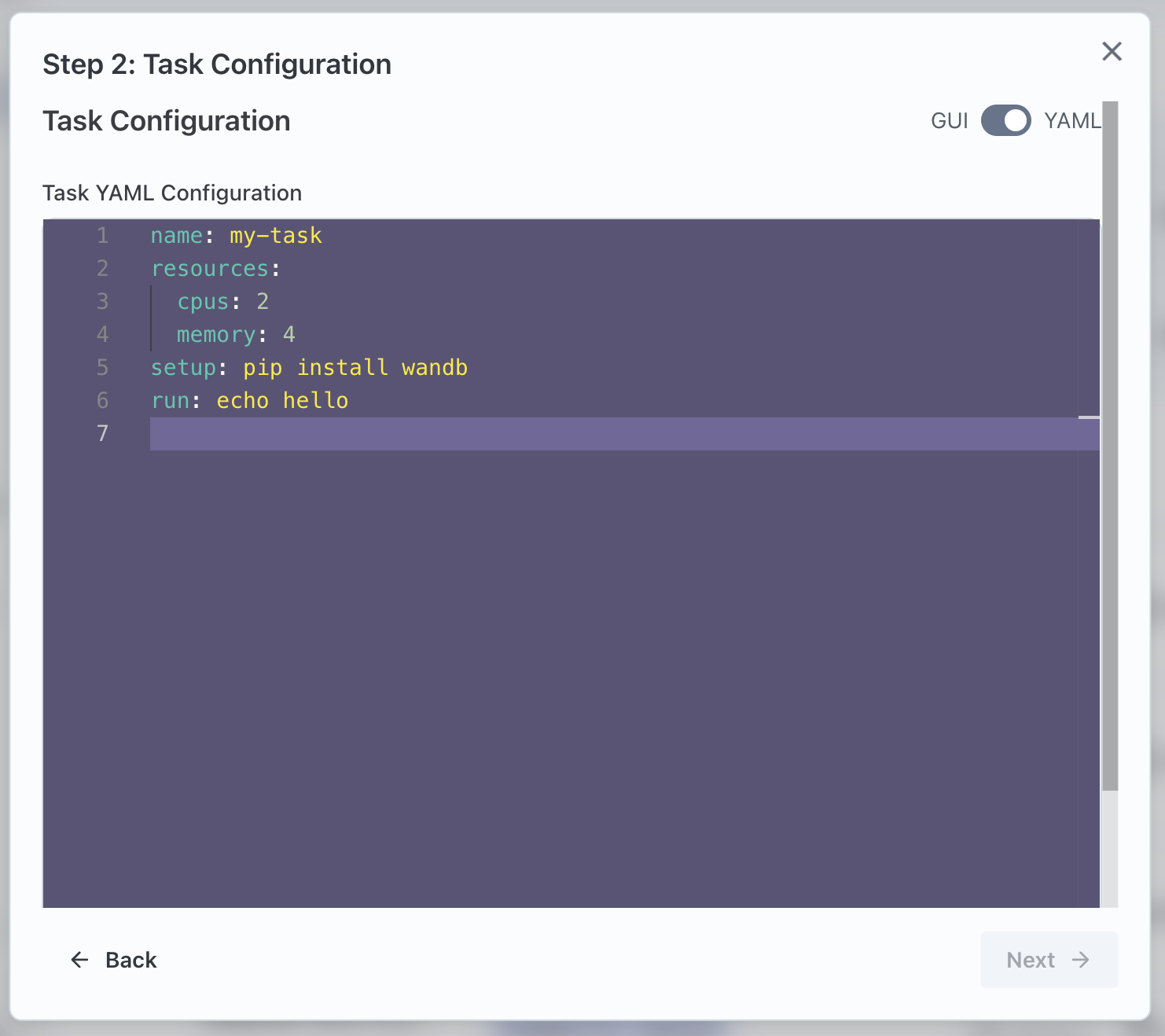Click the resources key in the YAML editor
This screenshot has height=1036, width=1165.
tap(210, 268)
